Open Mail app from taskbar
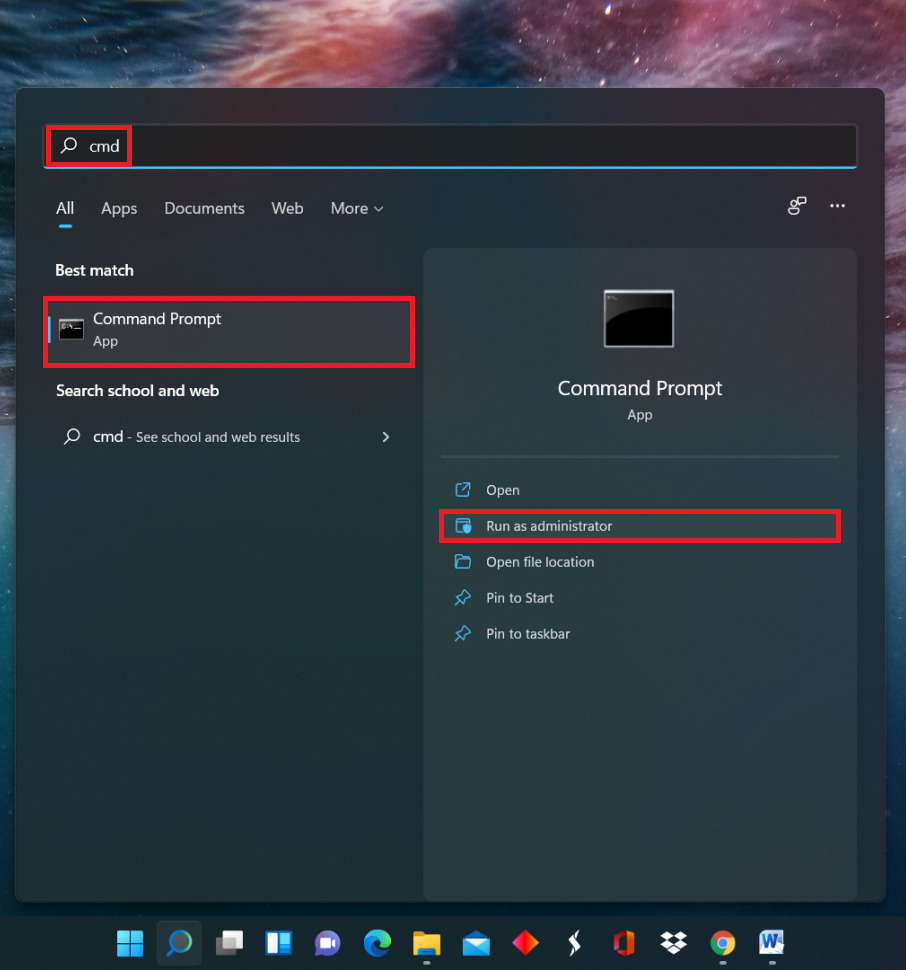The height and width of the screenshot is (970, 906). pyautogui.click(x=476, y=943)
